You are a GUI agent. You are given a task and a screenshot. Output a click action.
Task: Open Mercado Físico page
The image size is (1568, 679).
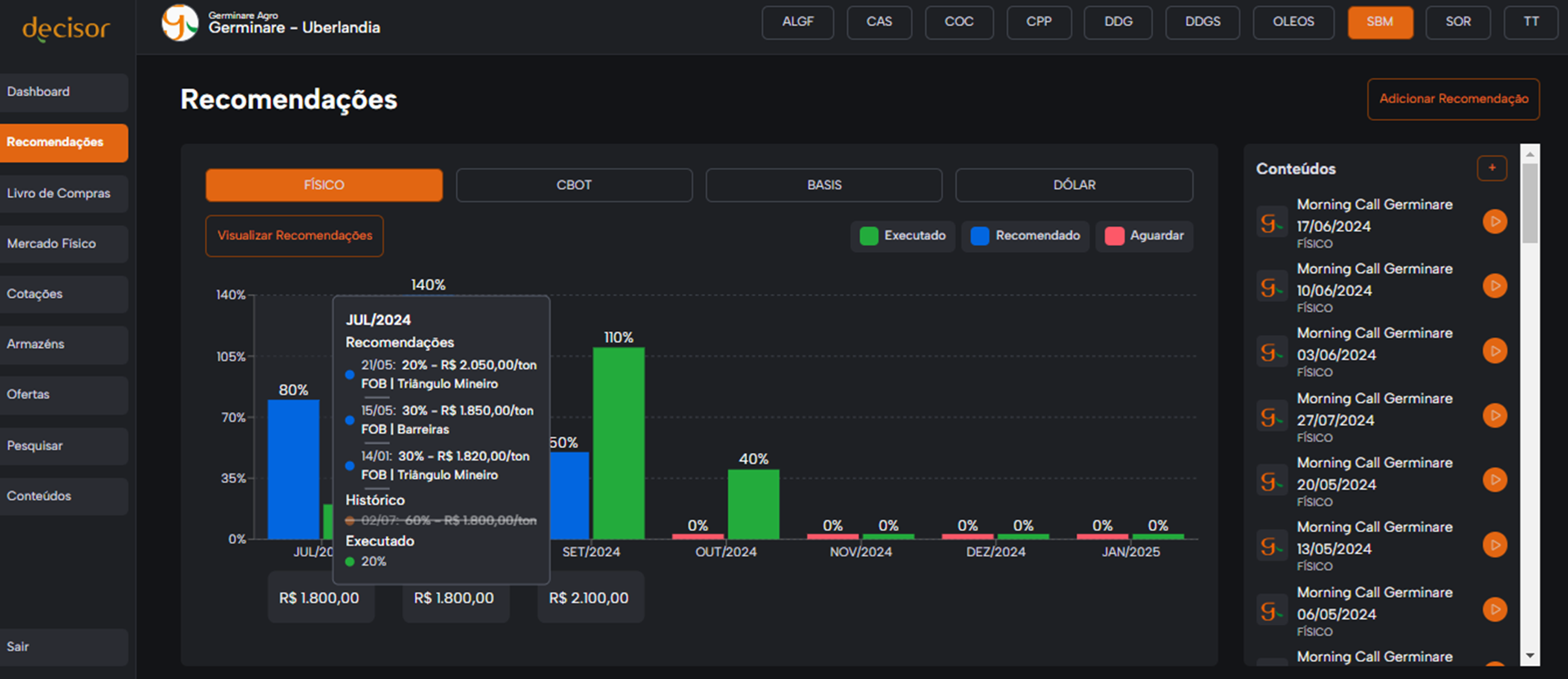pos(64,244)
